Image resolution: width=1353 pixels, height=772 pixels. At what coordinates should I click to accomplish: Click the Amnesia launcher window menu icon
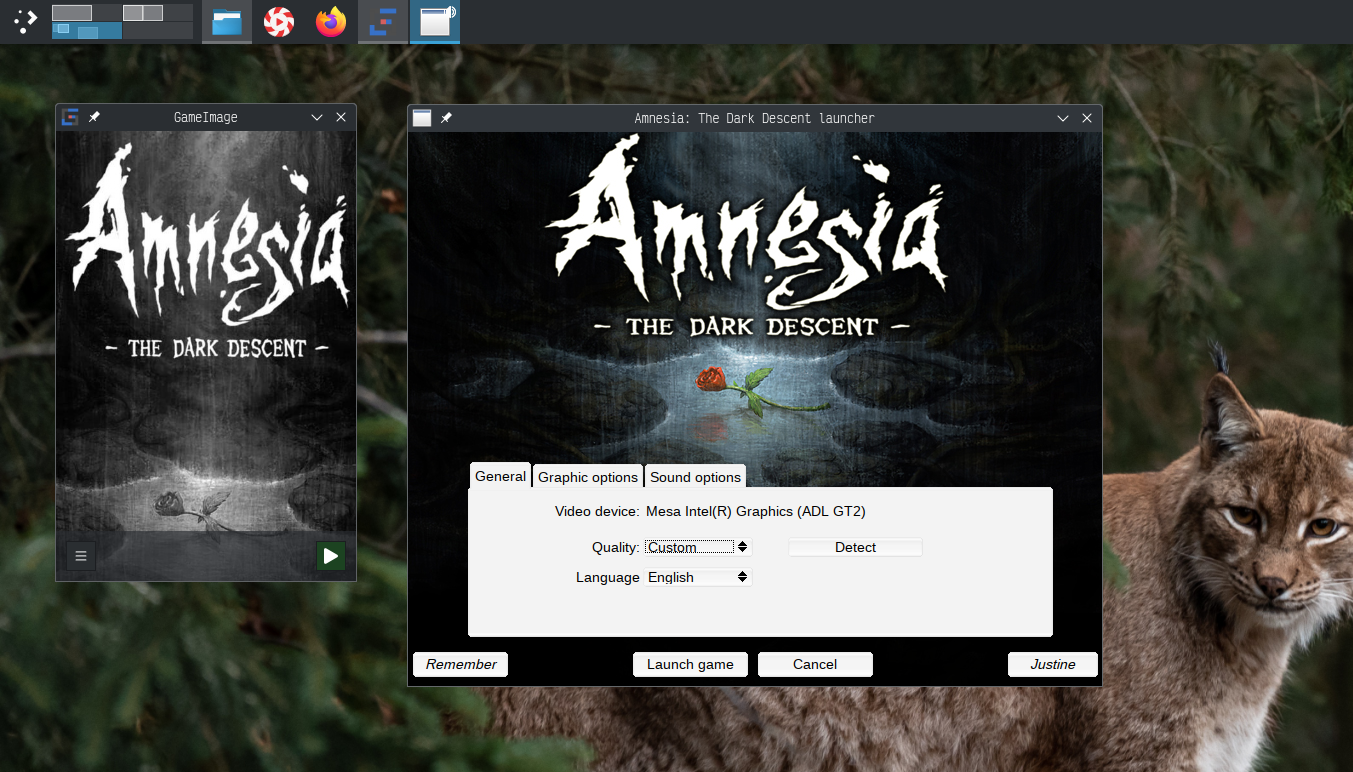[422, 118]
